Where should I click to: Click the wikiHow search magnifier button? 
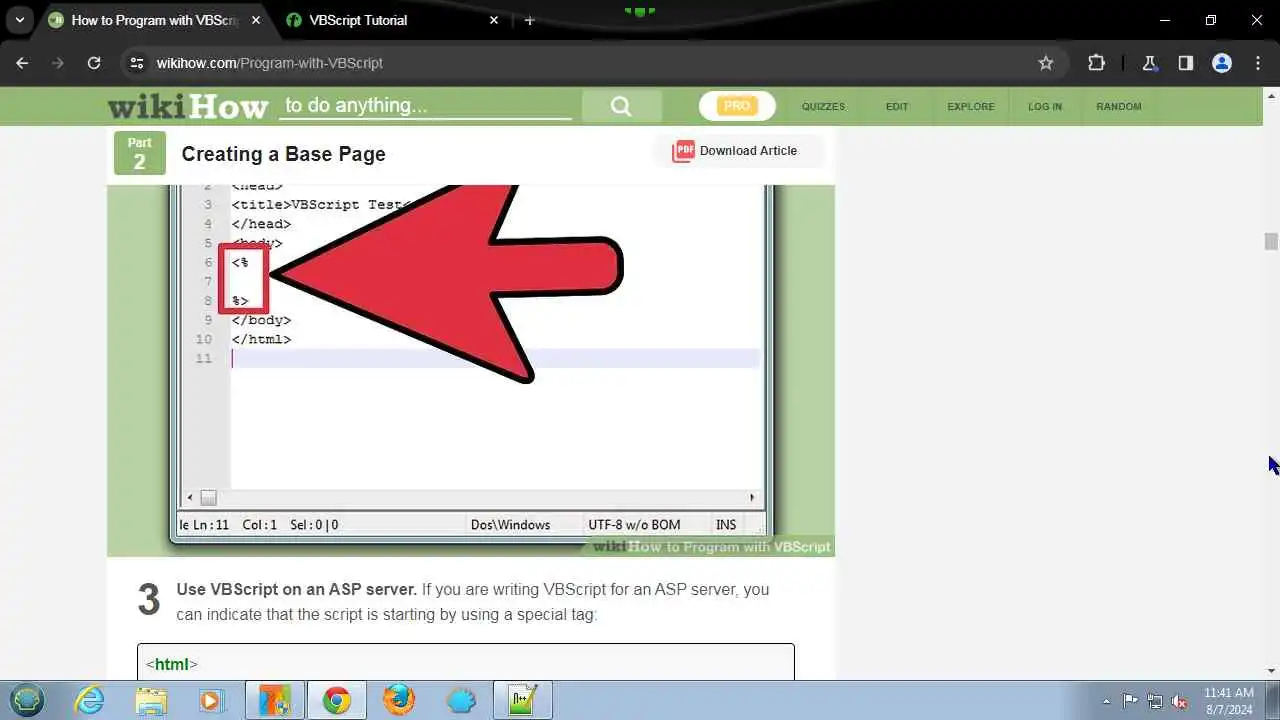tap(621, 106)
